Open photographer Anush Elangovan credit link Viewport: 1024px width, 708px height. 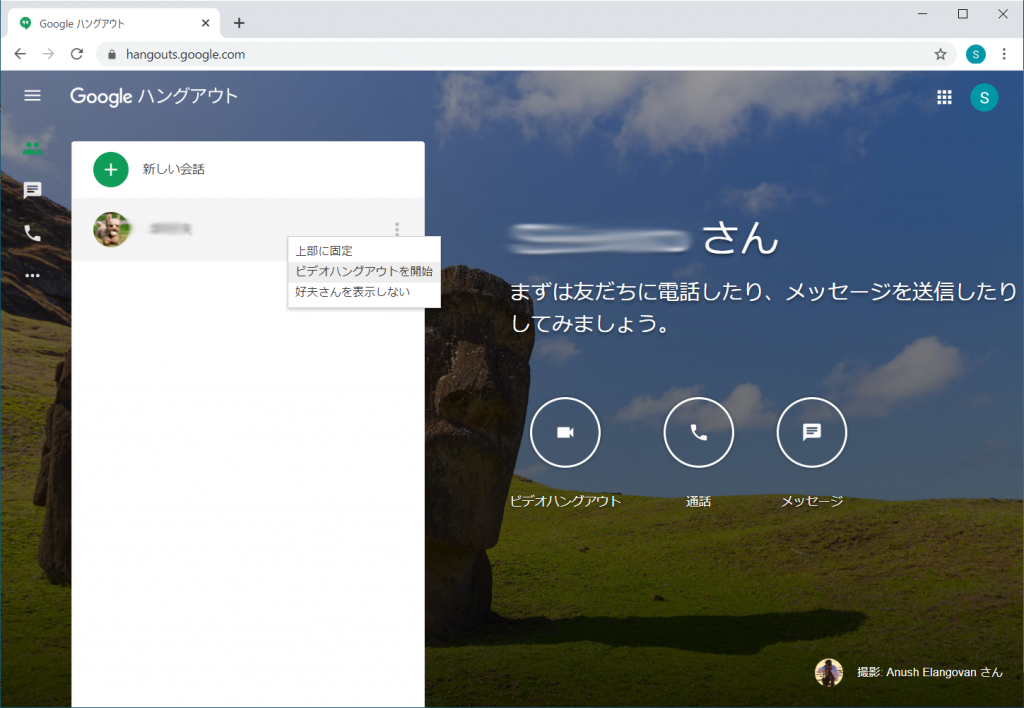pos(929,672)
